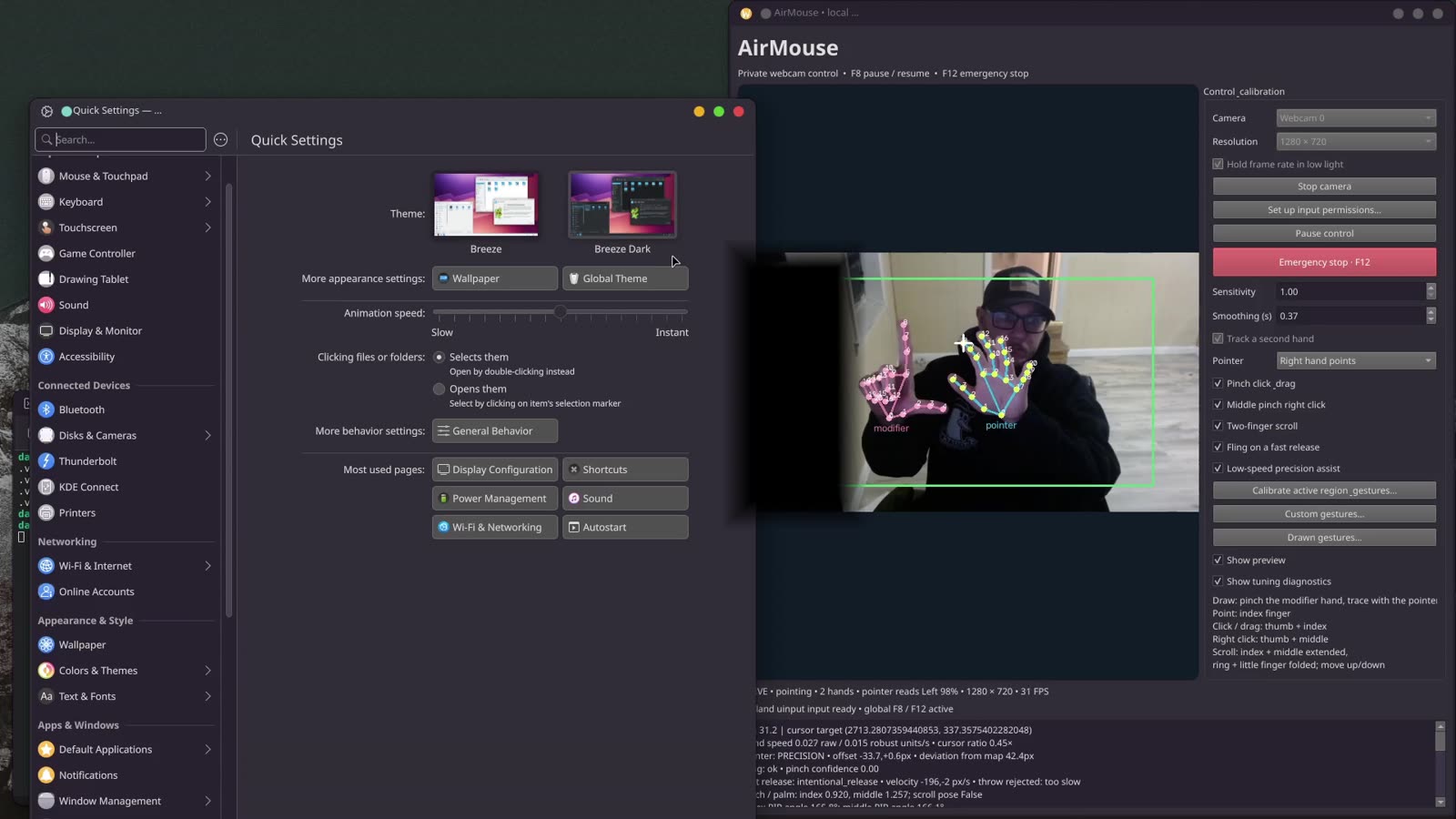Toggle Low-speed precision assist checkbox

[x=1218, y=469]
